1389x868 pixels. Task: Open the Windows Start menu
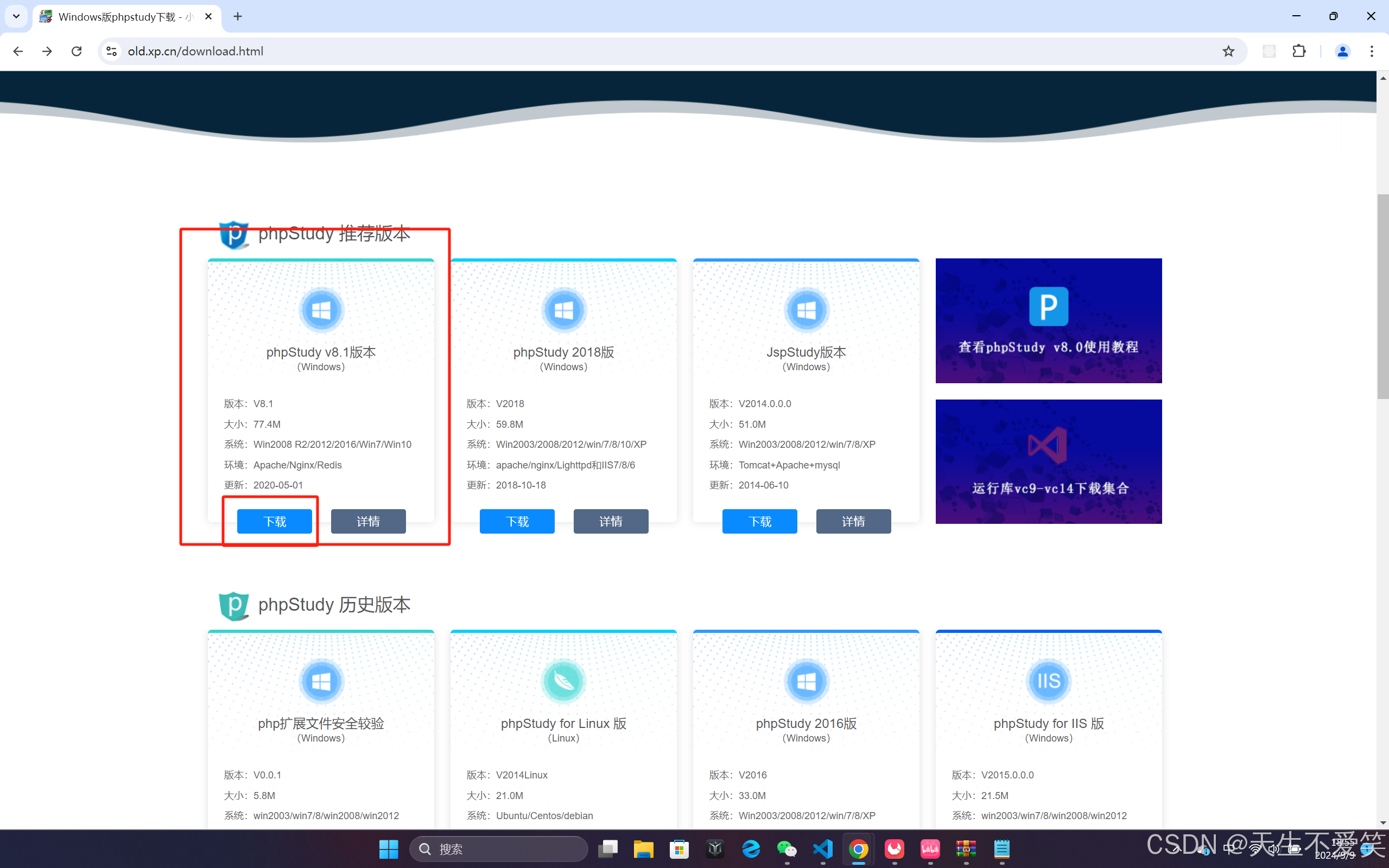389,849
